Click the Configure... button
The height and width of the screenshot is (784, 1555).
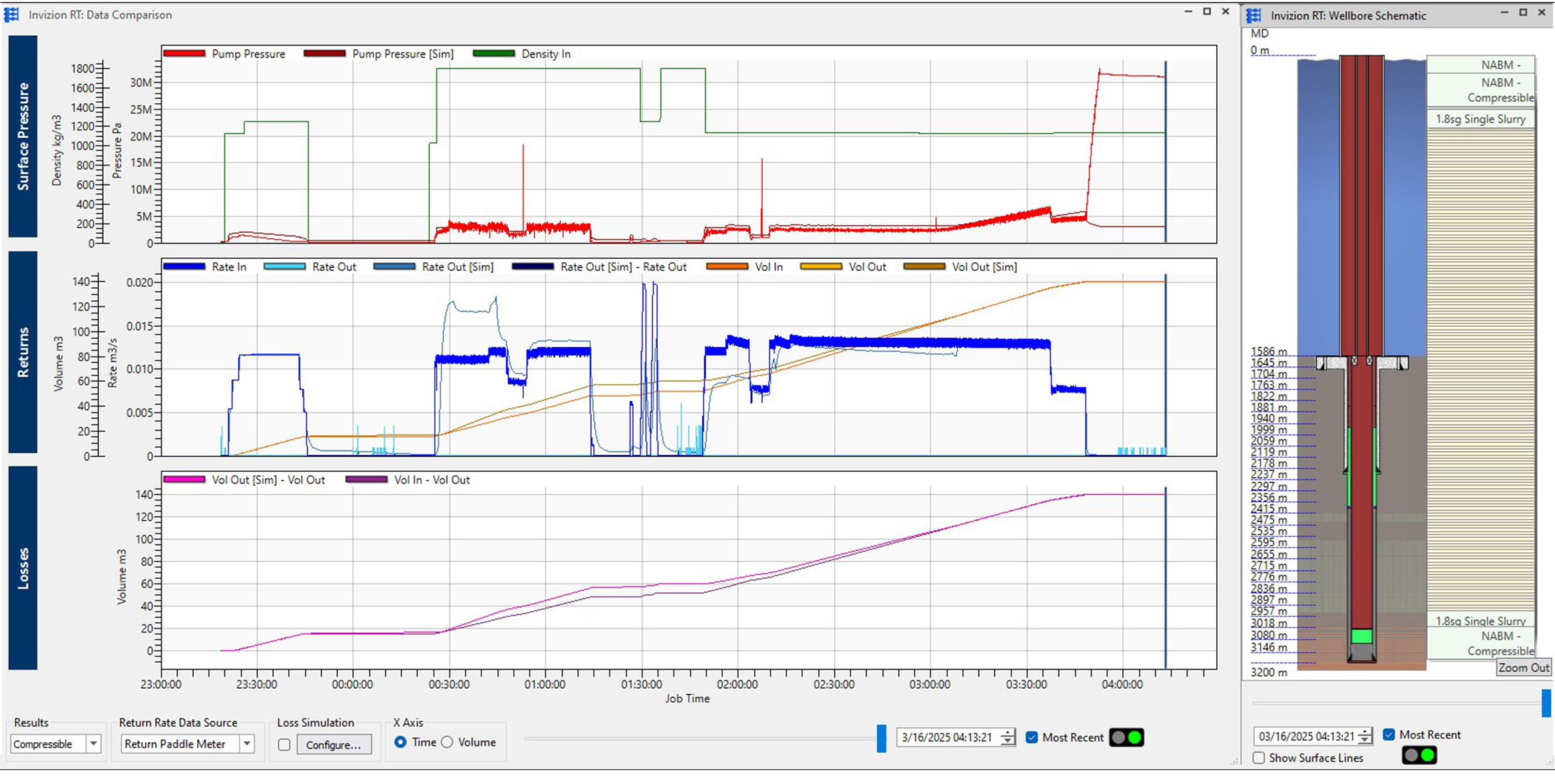tap(333, 745)
